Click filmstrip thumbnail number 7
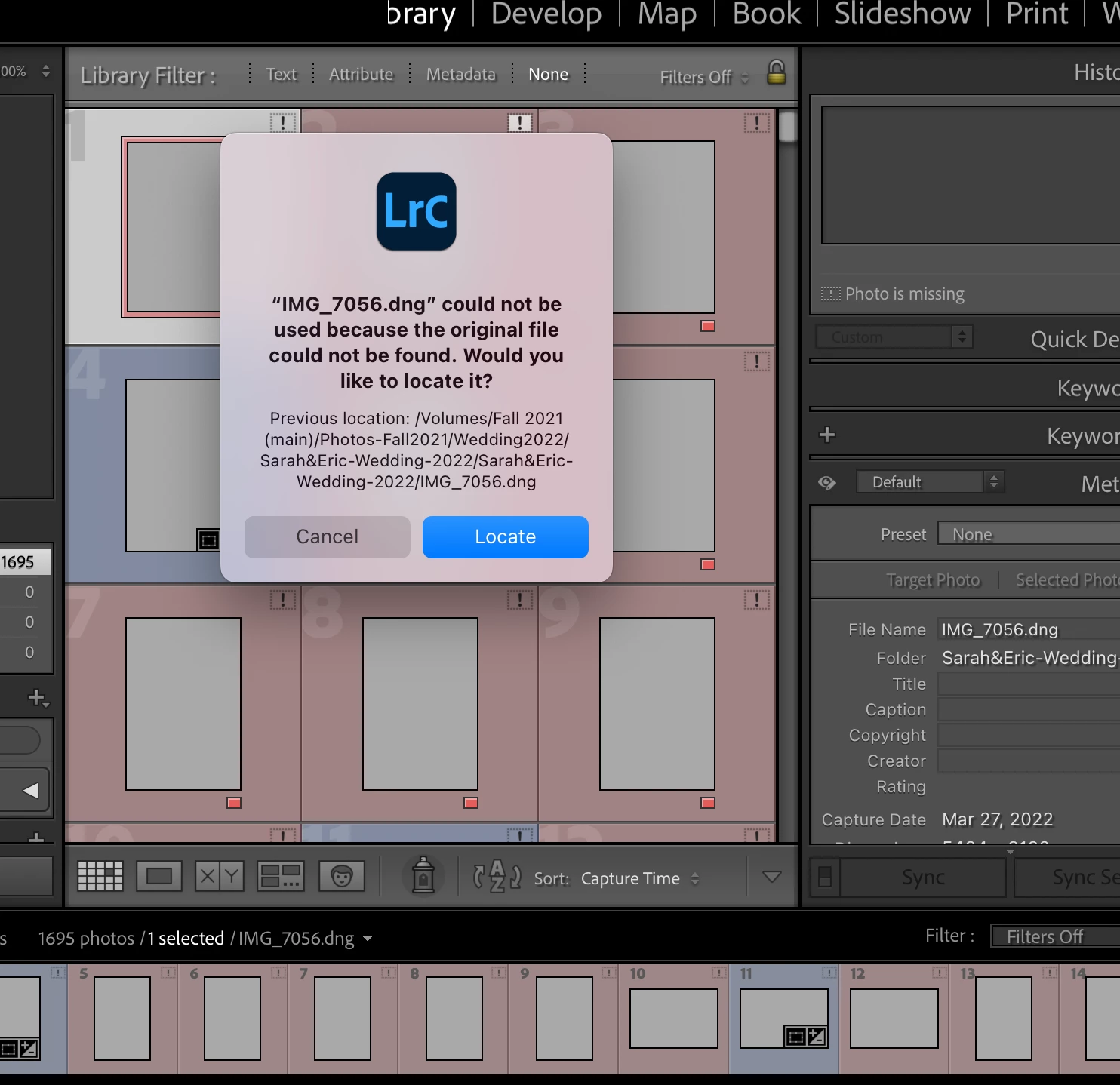 tap(343, 1019)
